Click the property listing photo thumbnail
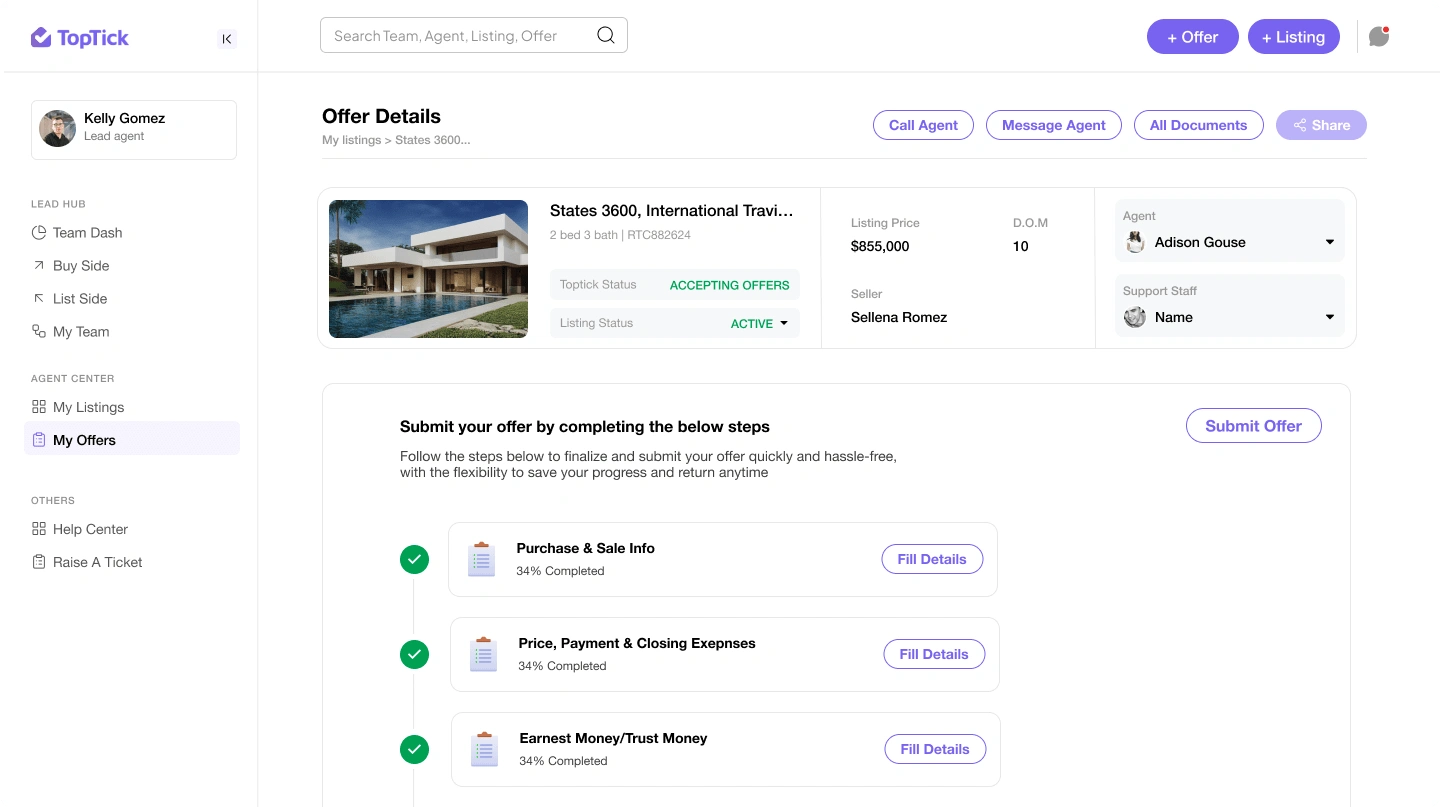The height and width of the screenshot is (807, 1440). 428,269
